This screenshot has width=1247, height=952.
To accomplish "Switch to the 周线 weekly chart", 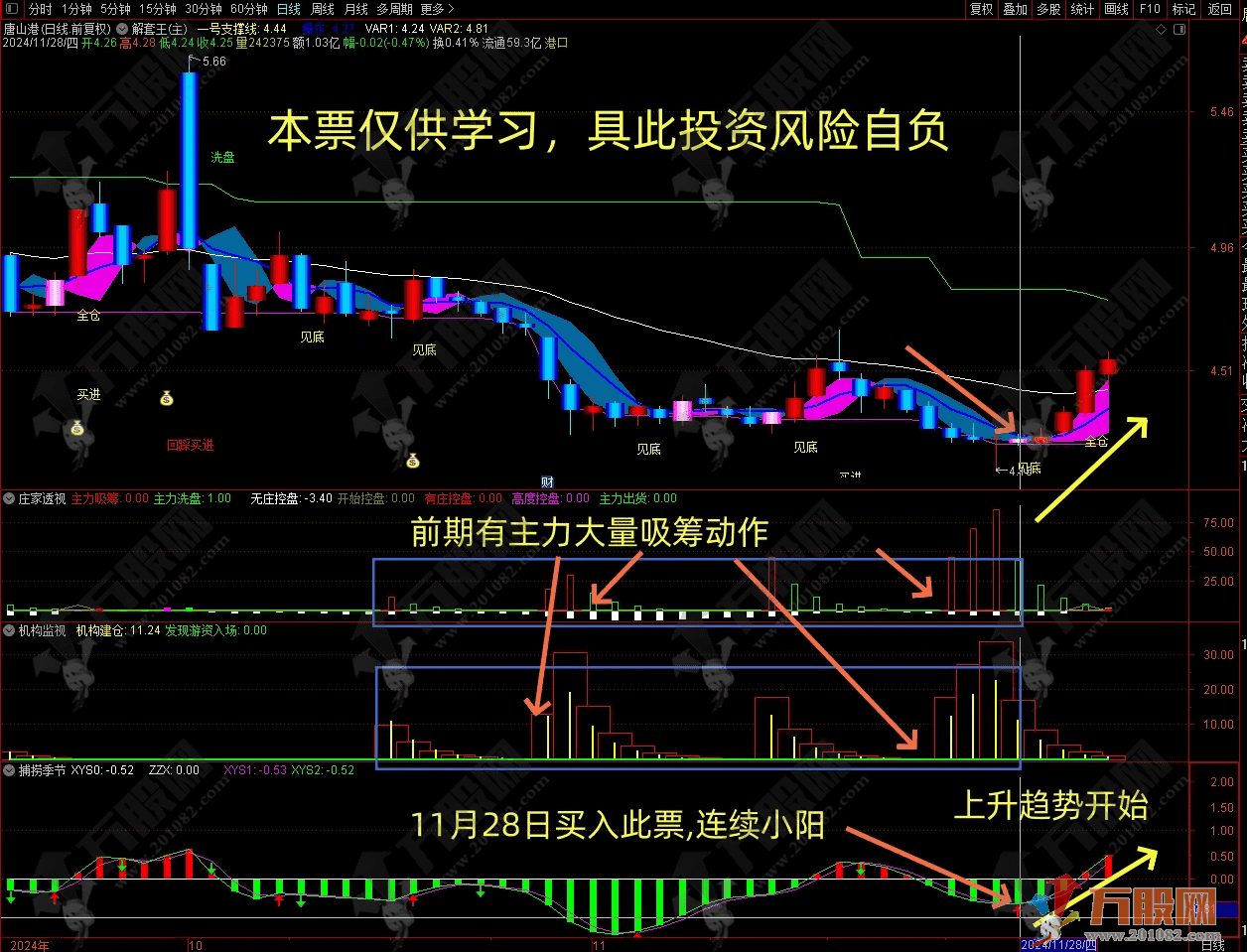I will [x=323, y=9].
